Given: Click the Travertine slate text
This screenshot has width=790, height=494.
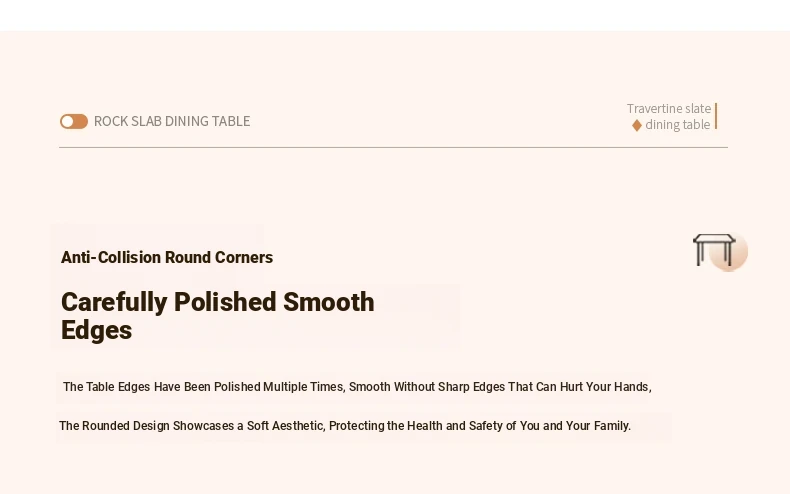Looking at the screenshot, I should [669, 108].
